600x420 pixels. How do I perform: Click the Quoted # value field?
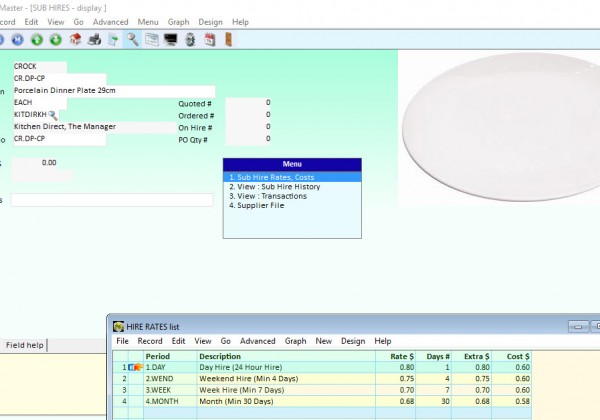(x=248, y=103)
